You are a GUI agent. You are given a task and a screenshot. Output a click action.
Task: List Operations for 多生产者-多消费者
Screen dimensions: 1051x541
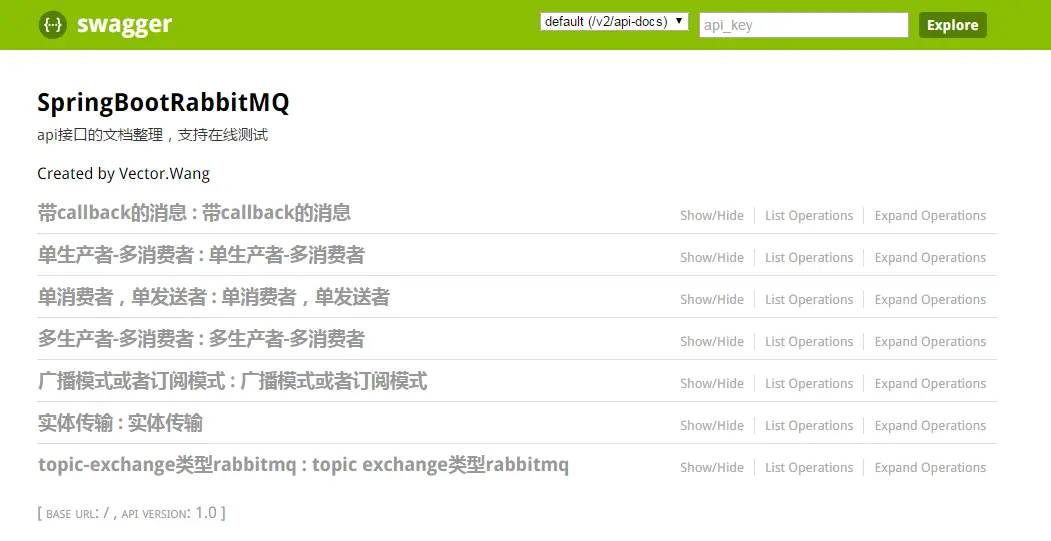pos(809,342)
